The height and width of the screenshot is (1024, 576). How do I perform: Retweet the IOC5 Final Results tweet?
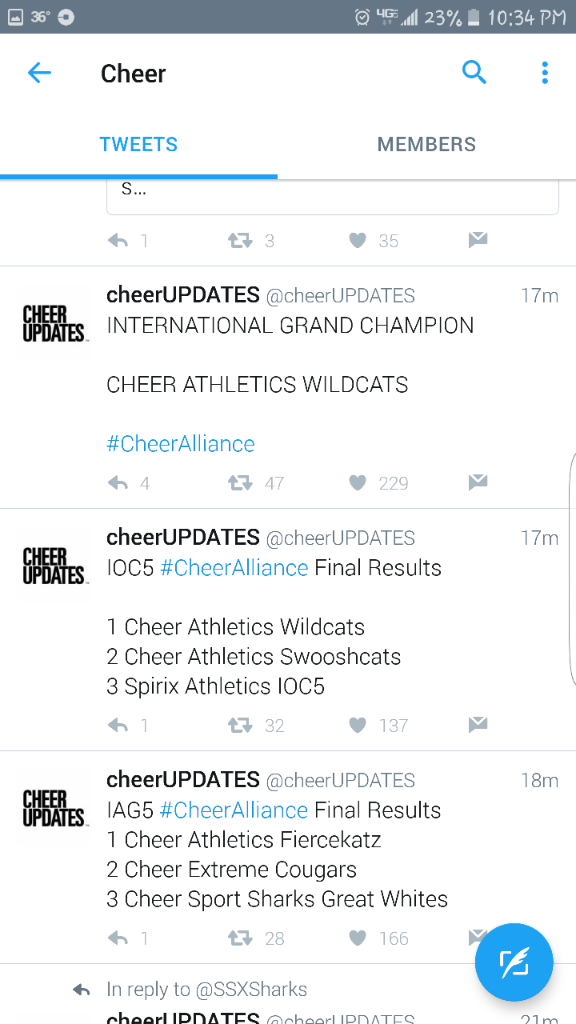[x=240, y=726]
